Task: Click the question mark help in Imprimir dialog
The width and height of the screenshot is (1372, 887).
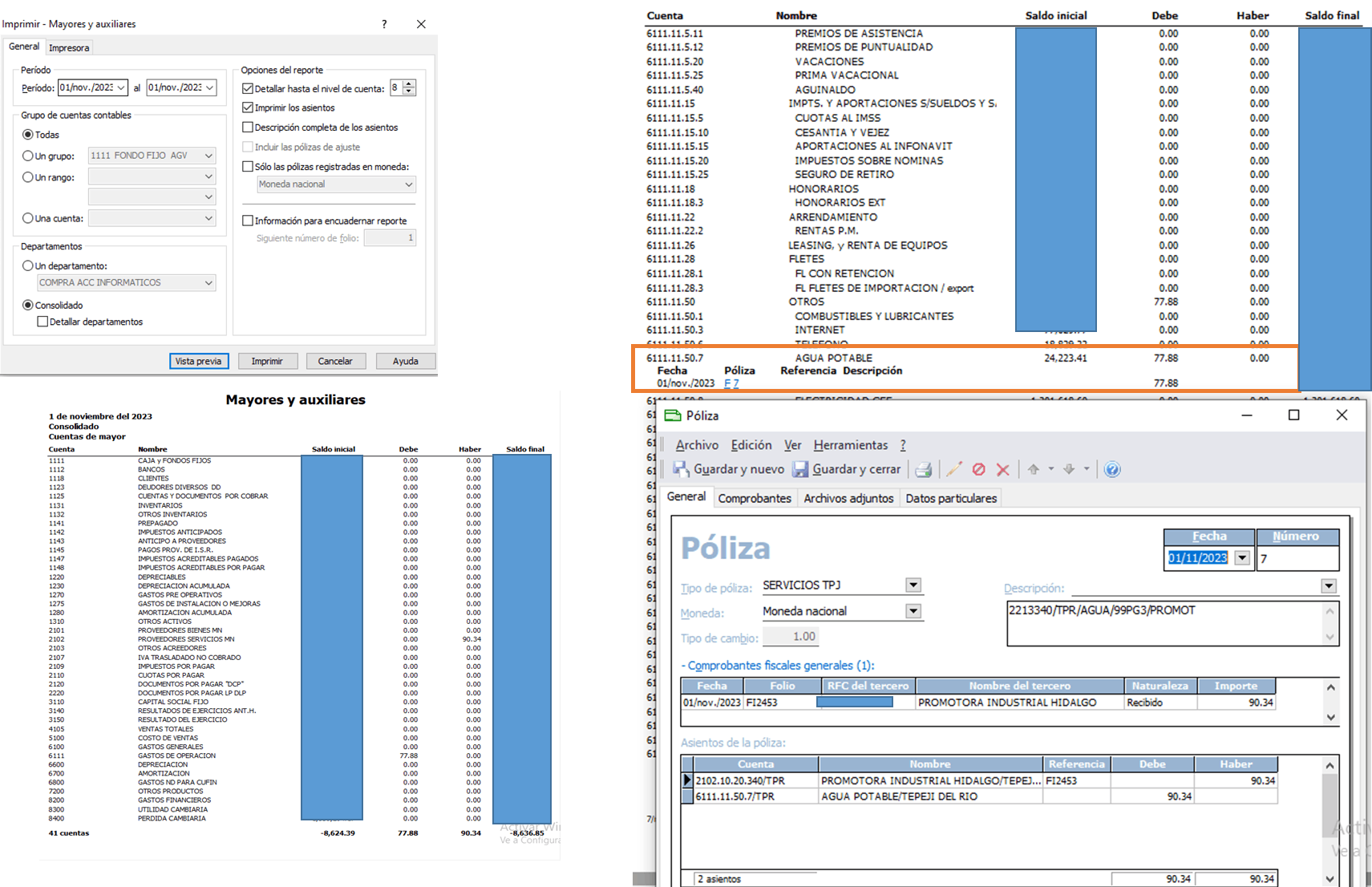Action: click(384, 24)
